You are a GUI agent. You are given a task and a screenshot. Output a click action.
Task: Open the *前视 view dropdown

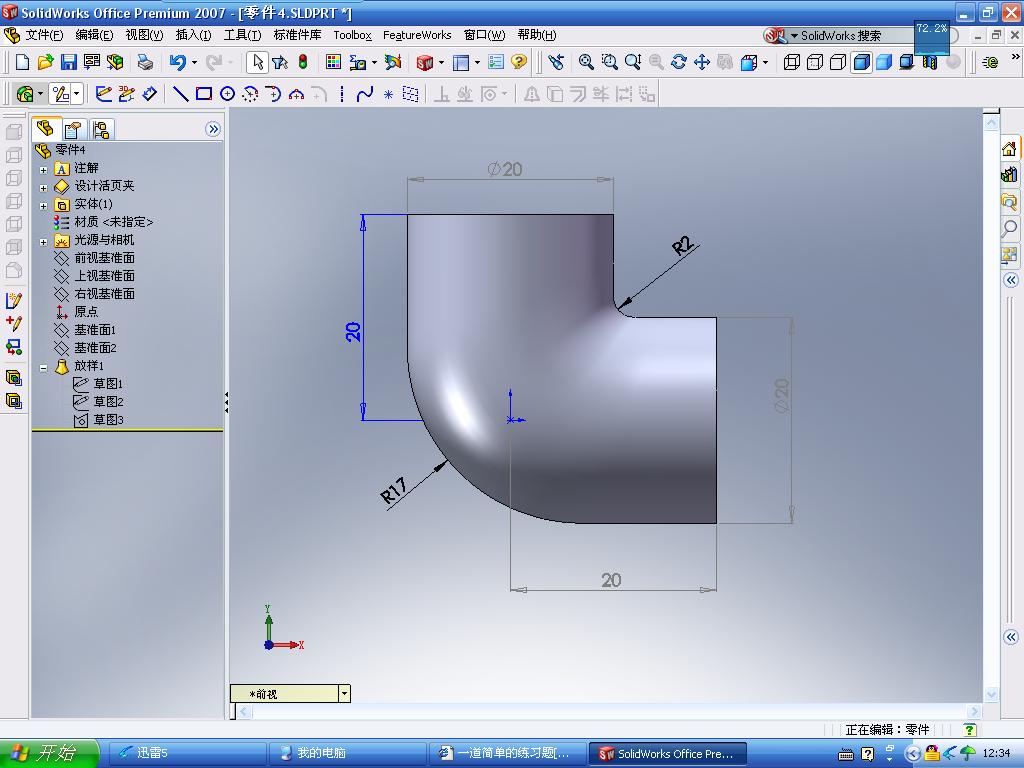pos(344,694)
